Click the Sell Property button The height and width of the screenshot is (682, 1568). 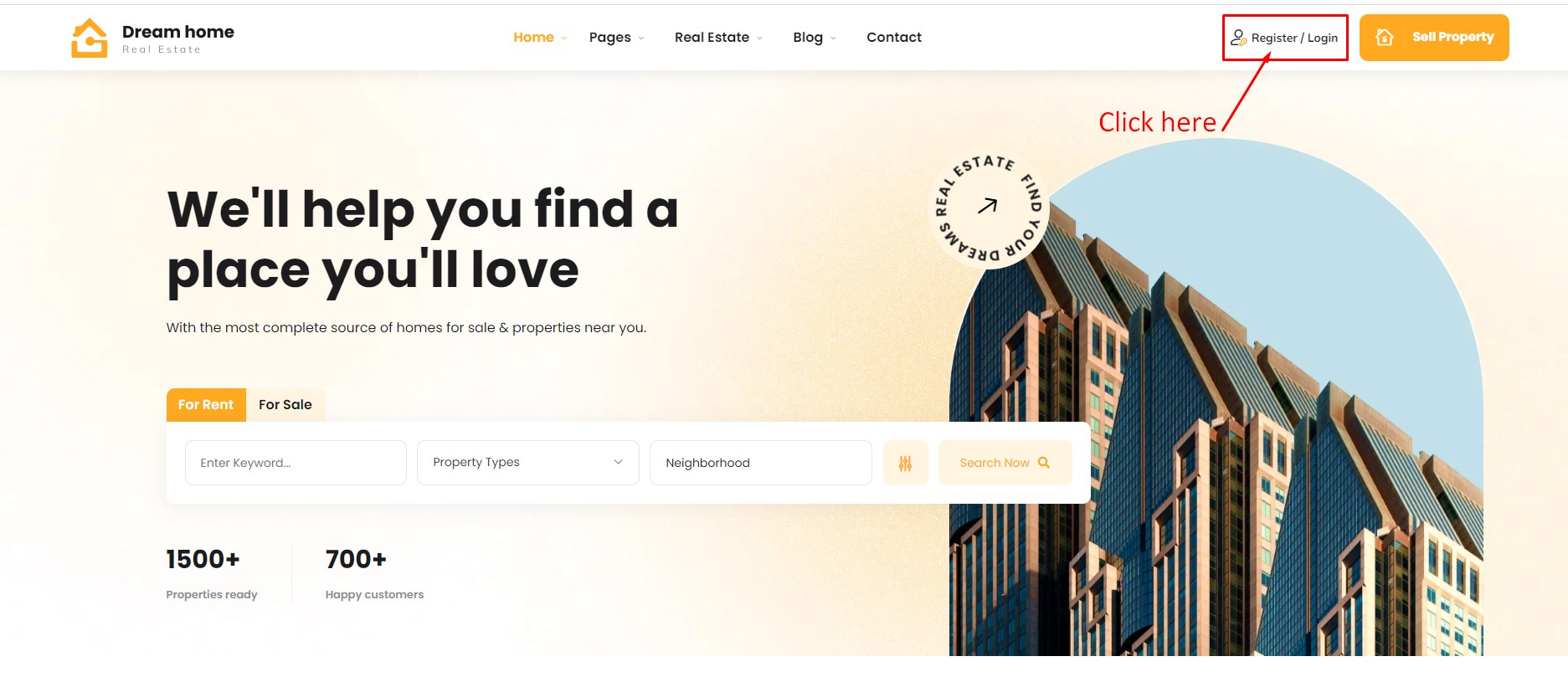click(1434, 38)
